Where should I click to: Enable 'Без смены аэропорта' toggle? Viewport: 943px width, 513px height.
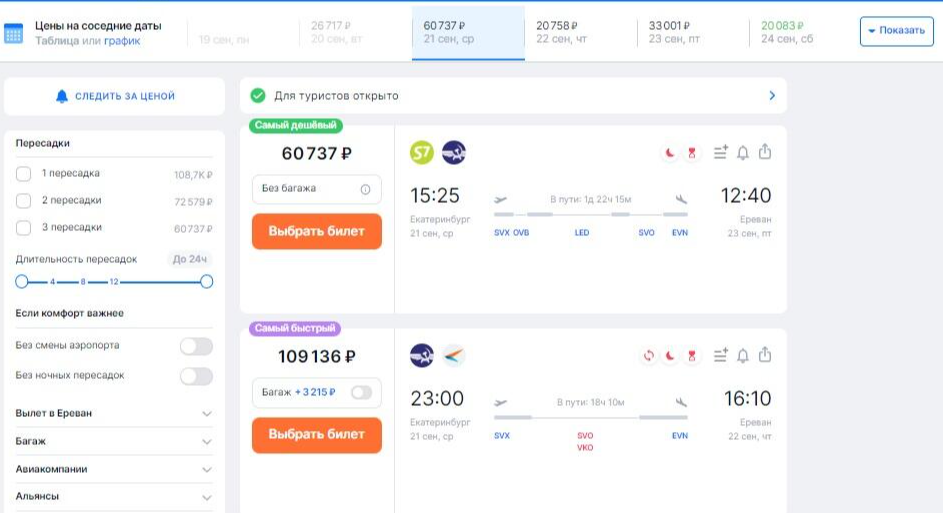(x=196, y=346)
